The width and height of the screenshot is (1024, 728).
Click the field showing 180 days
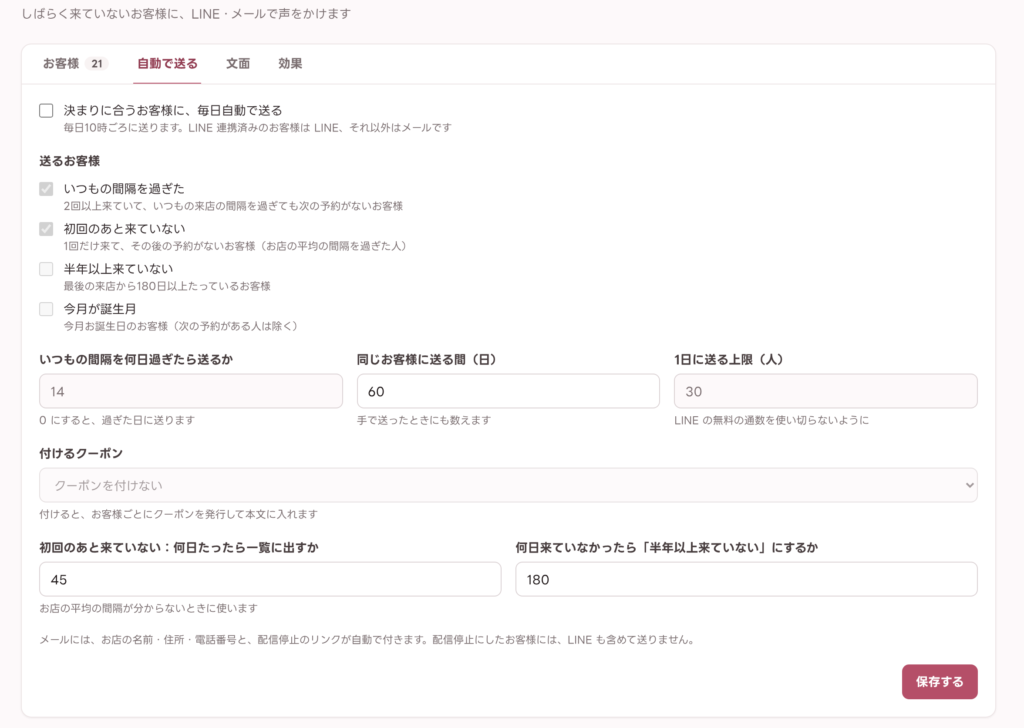click(x=746, y=579)
